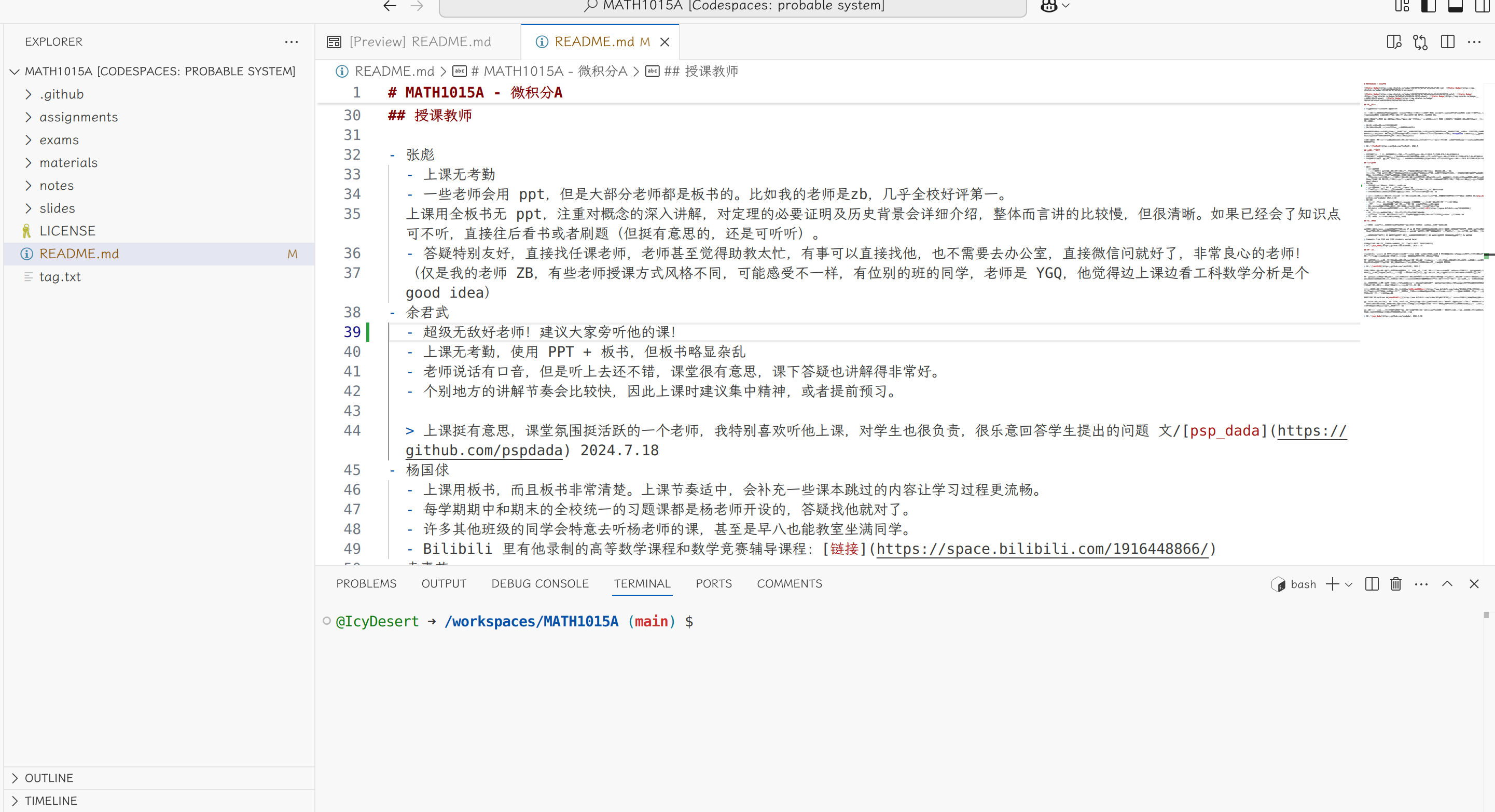Kill terminal with the trash icon
Viewport: 1495px width, 812px height.
pos(1396,584)
